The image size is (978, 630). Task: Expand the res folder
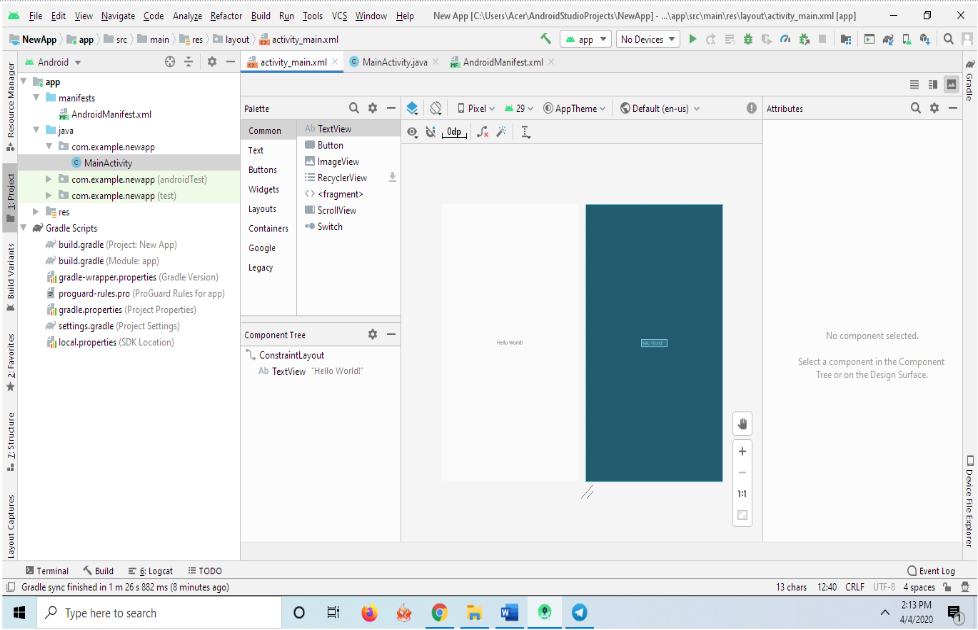click(37, 212)
